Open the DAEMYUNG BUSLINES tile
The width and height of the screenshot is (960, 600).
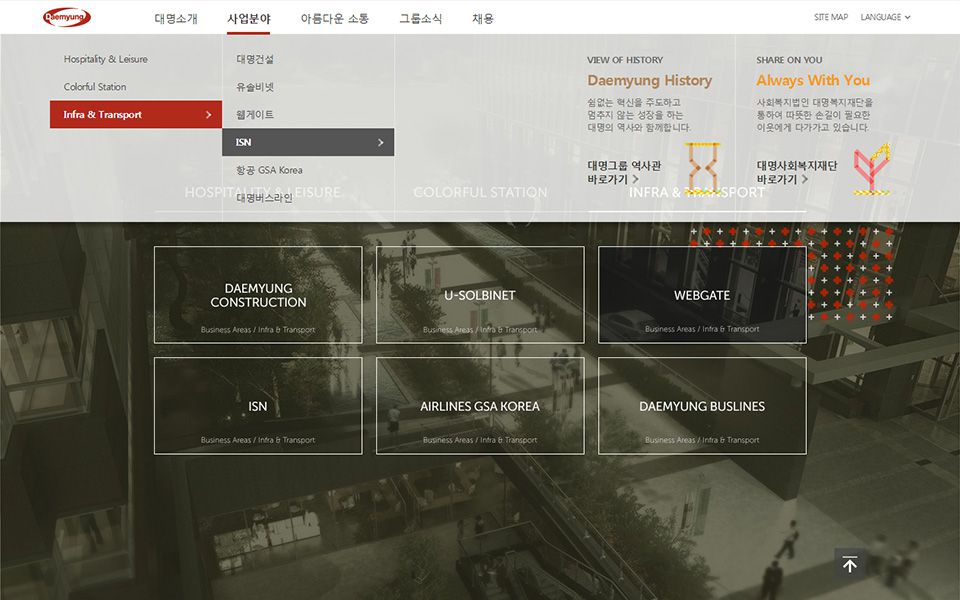click(x=702, y=406)
